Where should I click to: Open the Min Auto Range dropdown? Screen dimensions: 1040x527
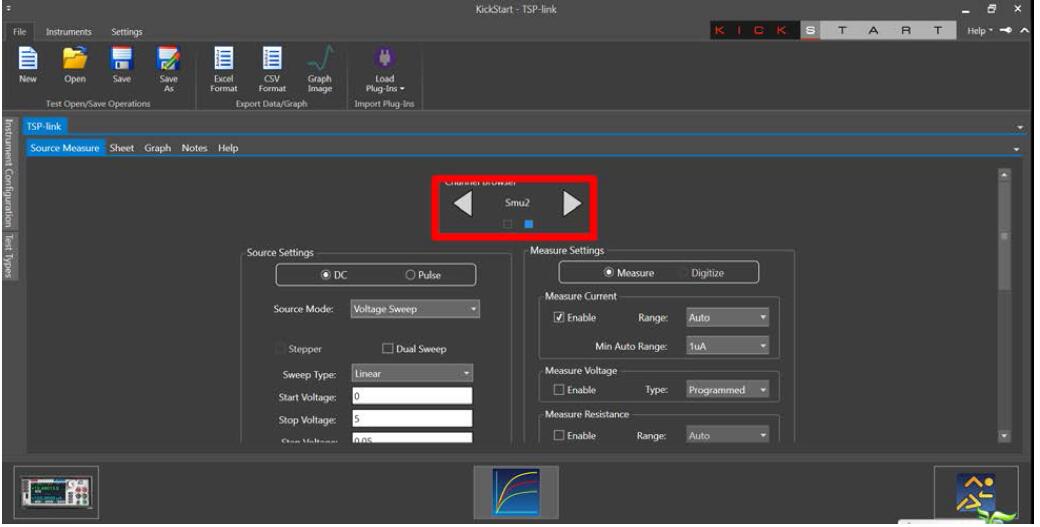pyautogui.click(x=727, y=346)
